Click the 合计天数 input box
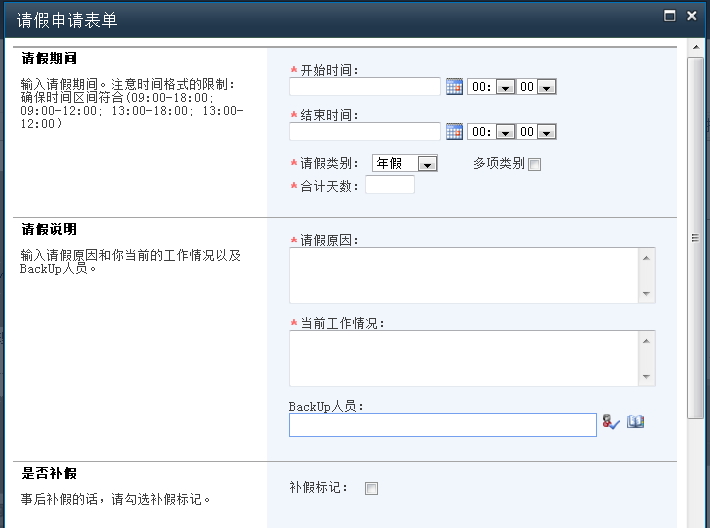 [390, 185]
